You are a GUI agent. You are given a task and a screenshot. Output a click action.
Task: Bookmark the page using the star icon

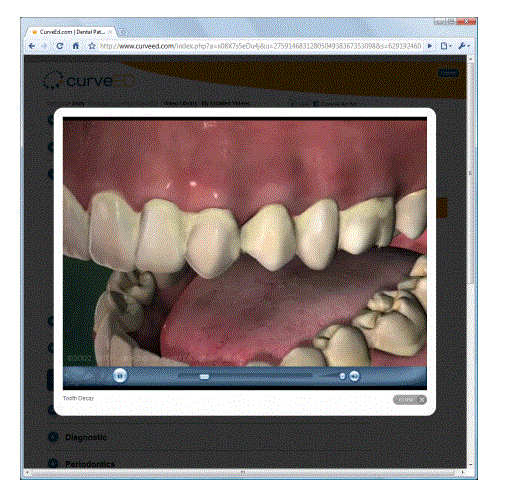92,46
